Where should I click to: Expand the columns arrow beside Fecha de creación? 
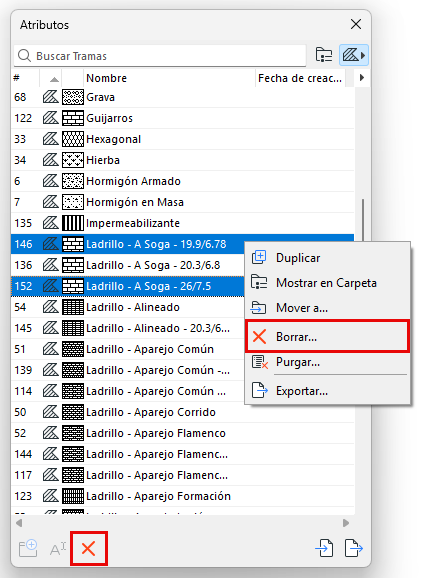tap(362, 78)
